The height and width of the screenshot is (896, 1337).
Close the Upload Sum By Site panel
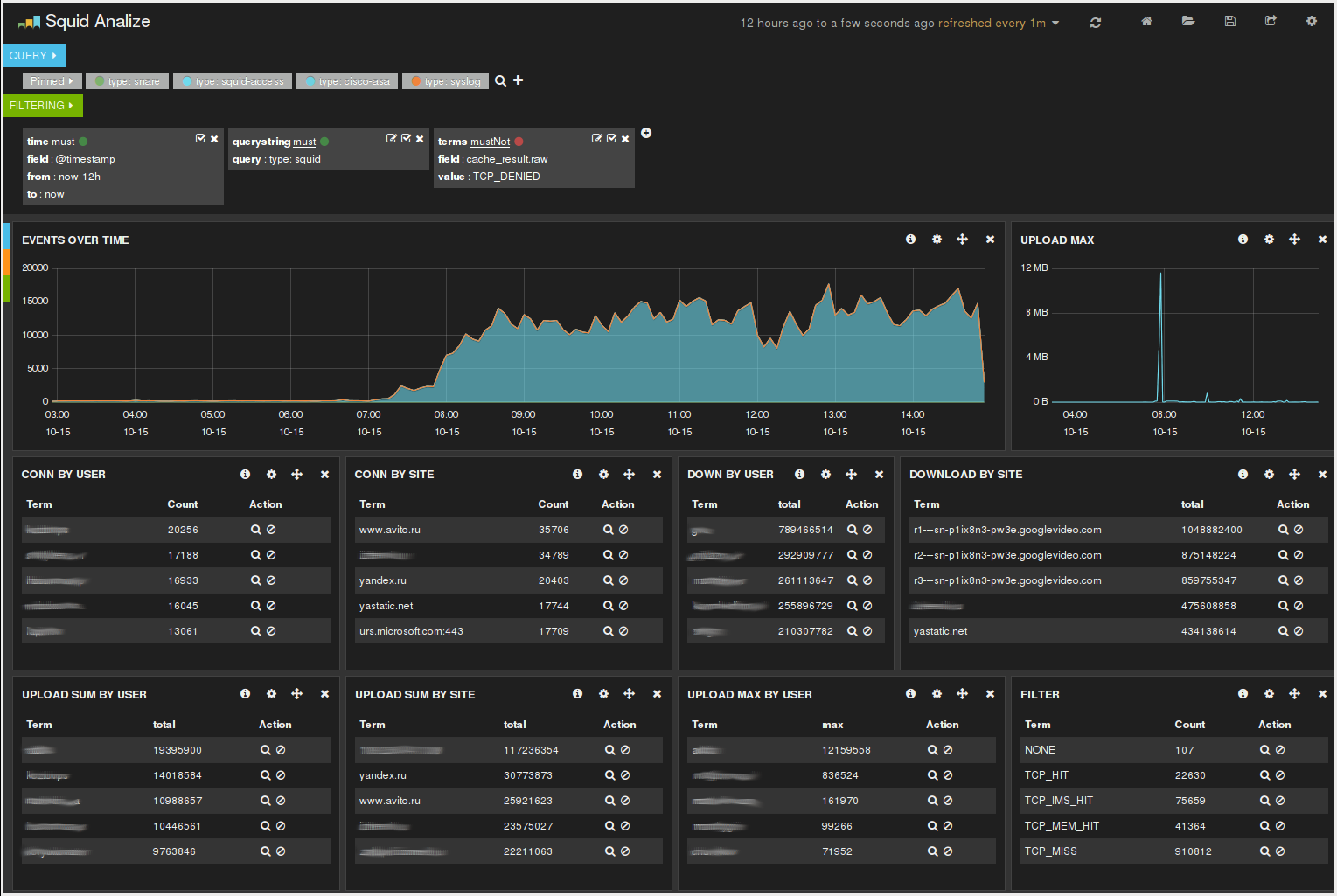(x=657, y=694)
